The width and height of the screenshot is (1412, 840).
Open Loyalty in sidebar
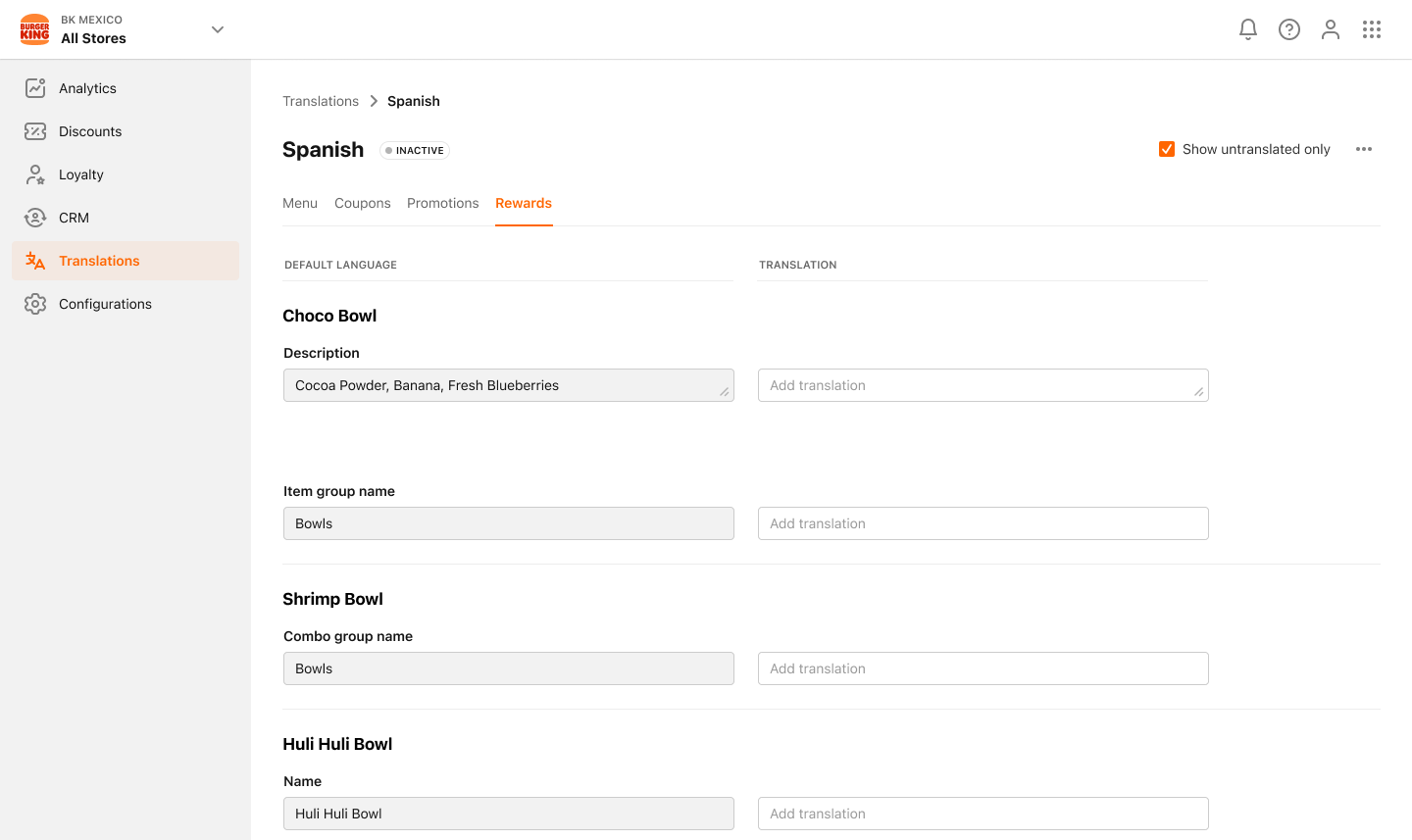pyautogui.click(x=126, y=174)
